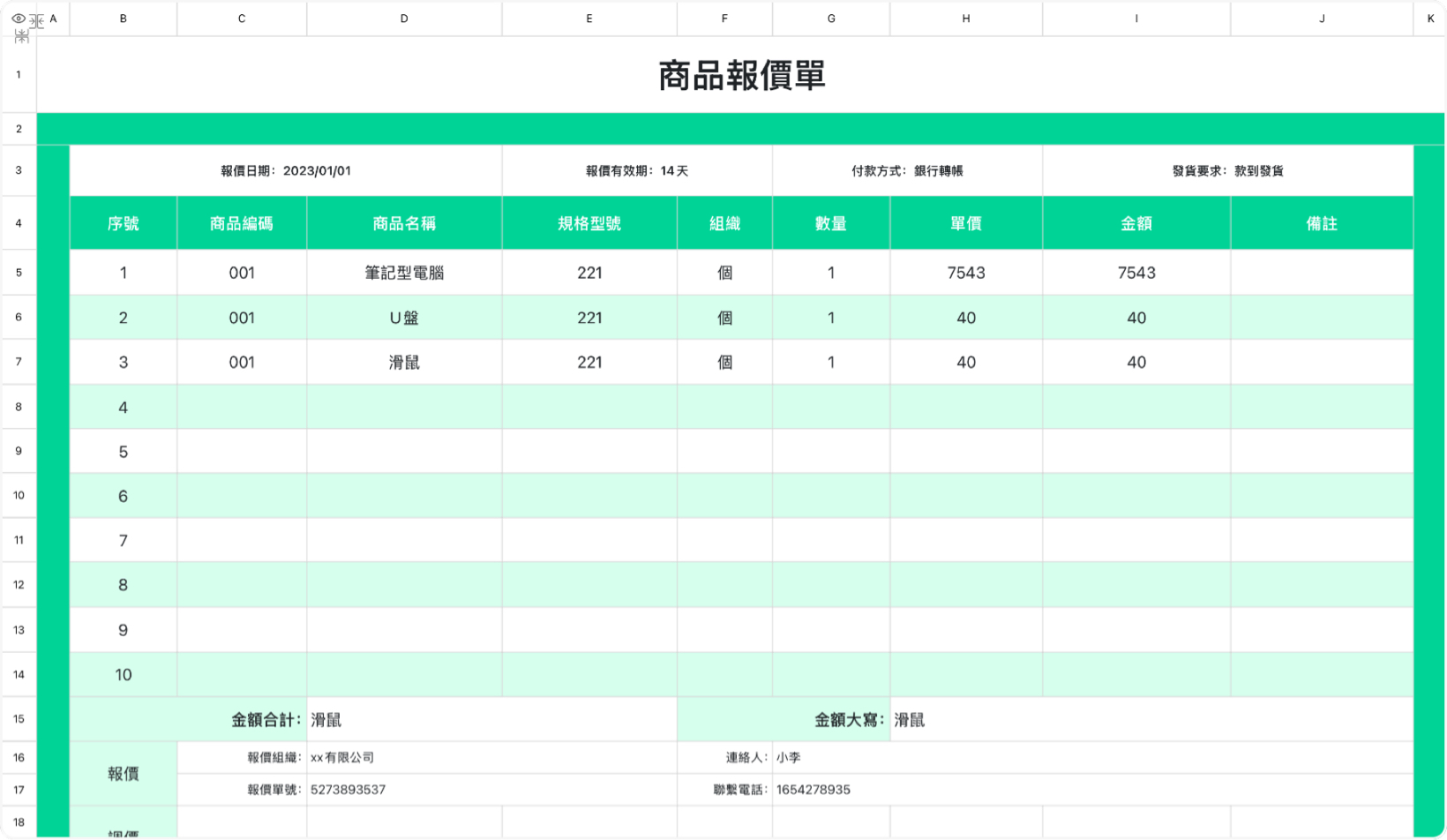
Task: Select column H header
Action: 966,19
